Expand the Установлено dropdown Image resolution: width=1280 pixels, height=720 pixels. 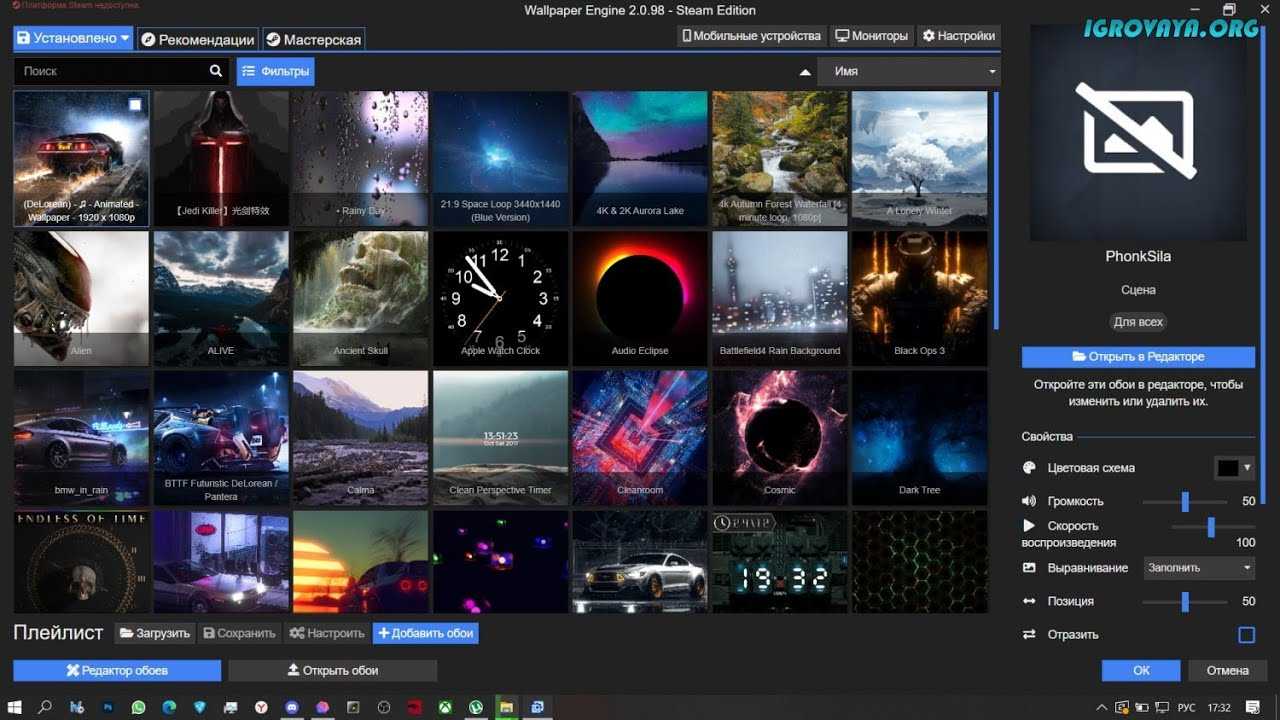(x=73, y=39)
